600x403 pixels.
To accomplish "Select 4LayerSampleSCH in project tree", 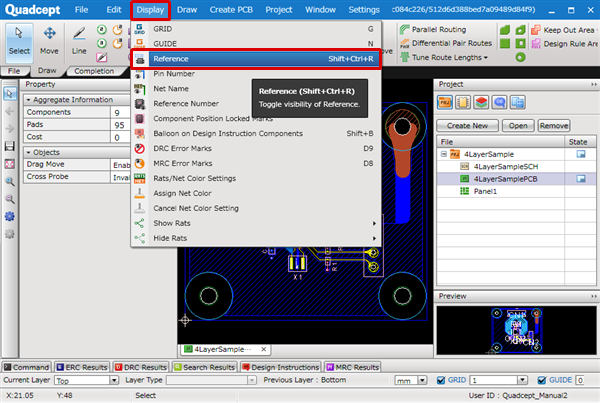I will (x=505, y=166).
